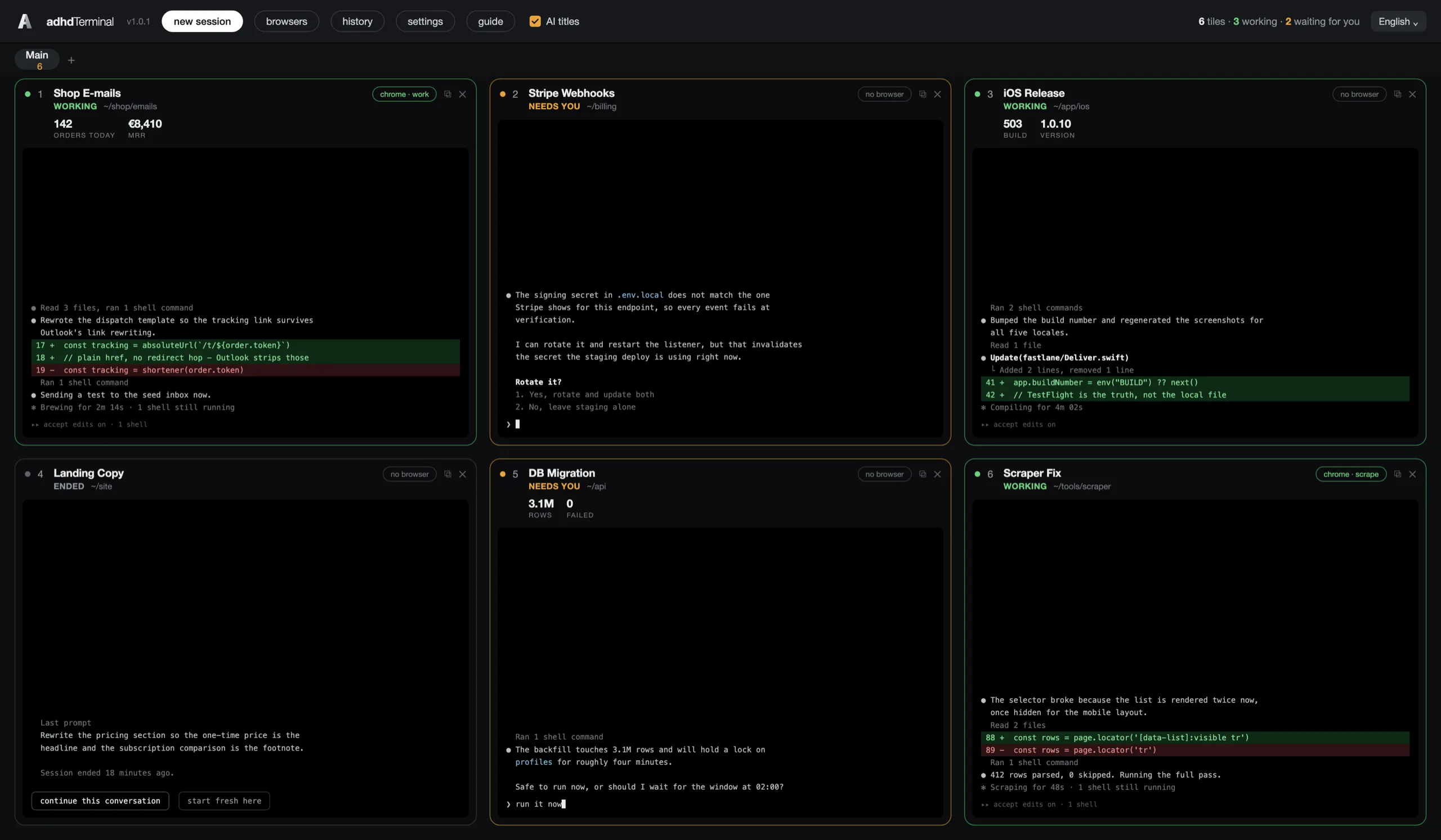Image resolution: width=1441 pixels, height=840 pixels.
Task: Close the Scraper Fix tile
Action: 1412,474
